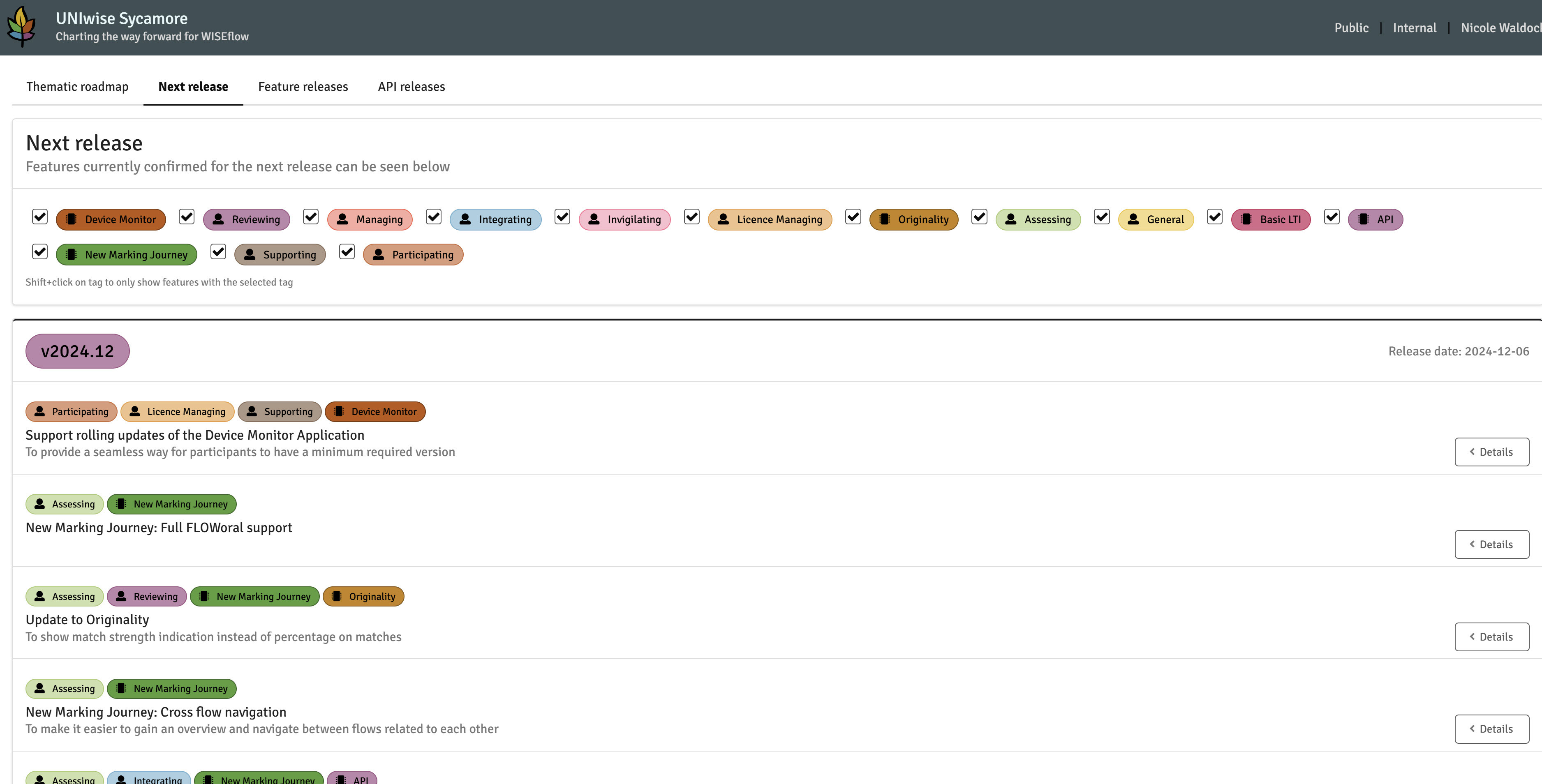Click New Marking Journey tag on FLOWoral feature
The height and width of the screenshot is (784, 1542).
coord(172,504)
